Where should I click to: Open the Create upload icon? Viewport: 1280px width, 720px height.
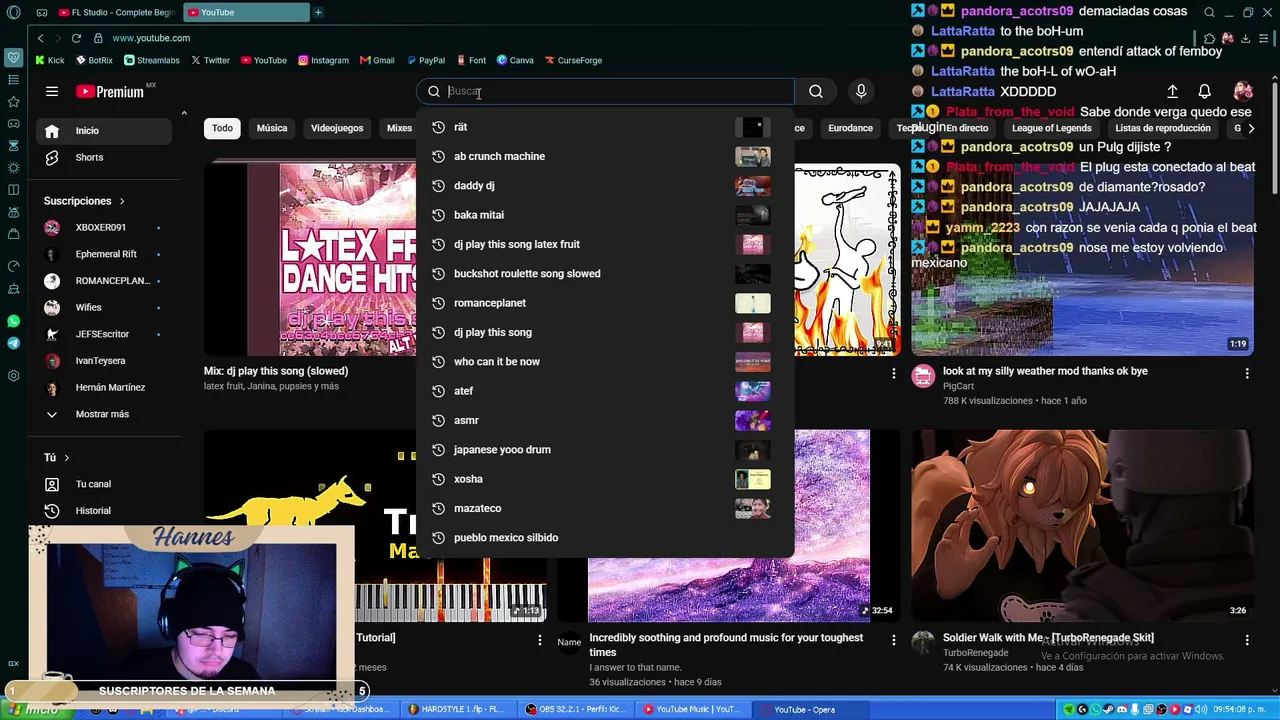click(1172, 92)
